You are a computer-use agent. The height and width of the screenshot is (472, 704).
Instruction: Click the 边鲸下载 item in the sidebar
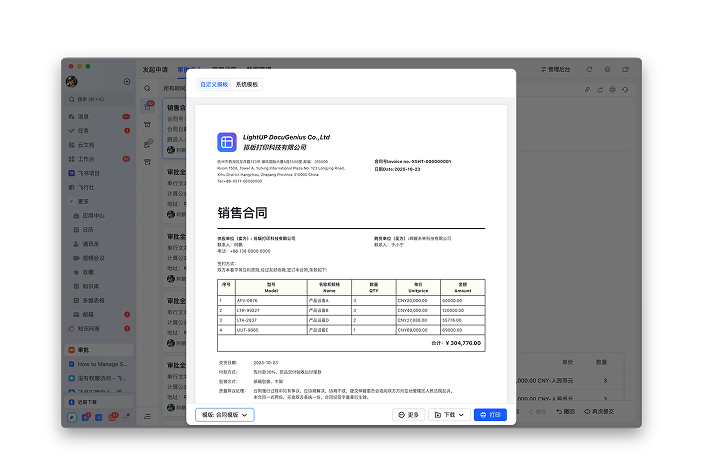pyautogui.click(x=100, y=402)
